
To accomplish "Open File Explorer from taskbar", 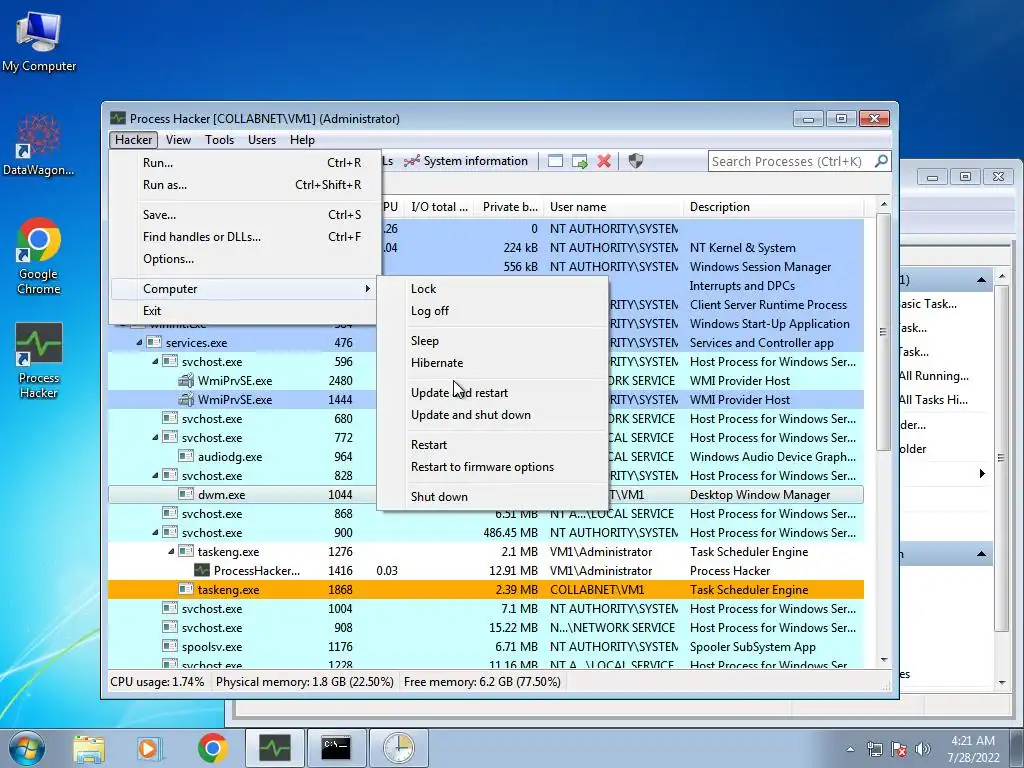I will (x=89, y=748).
